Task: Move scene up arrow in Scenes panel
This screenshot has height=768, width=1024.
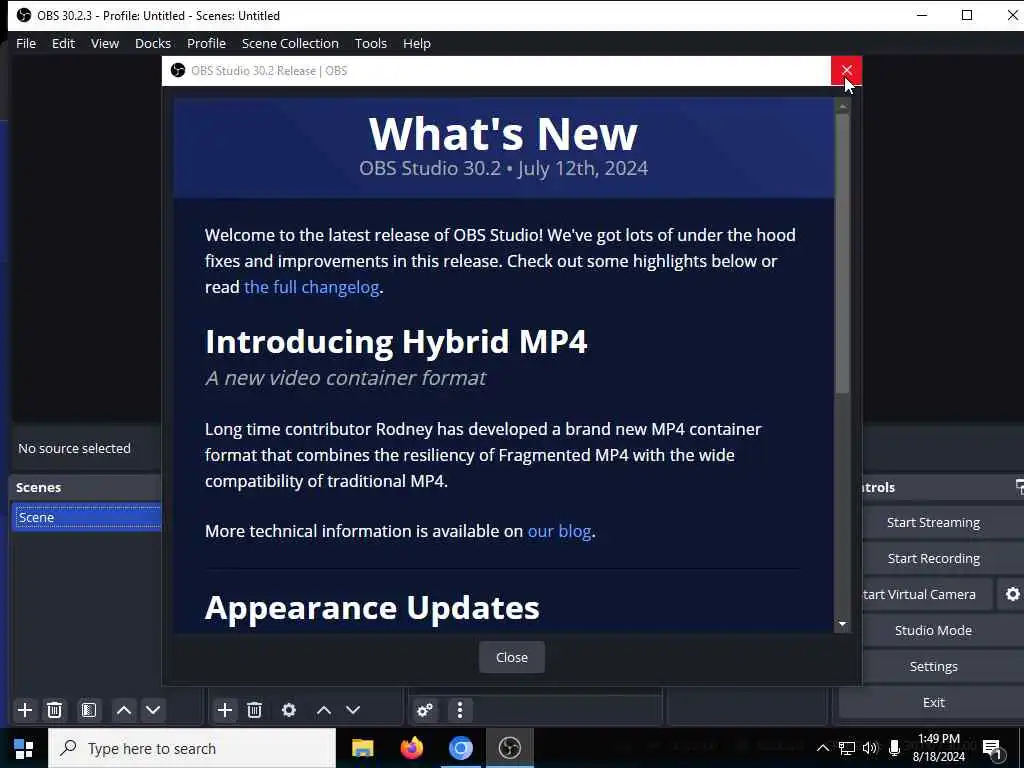Action: pos(123,710)
